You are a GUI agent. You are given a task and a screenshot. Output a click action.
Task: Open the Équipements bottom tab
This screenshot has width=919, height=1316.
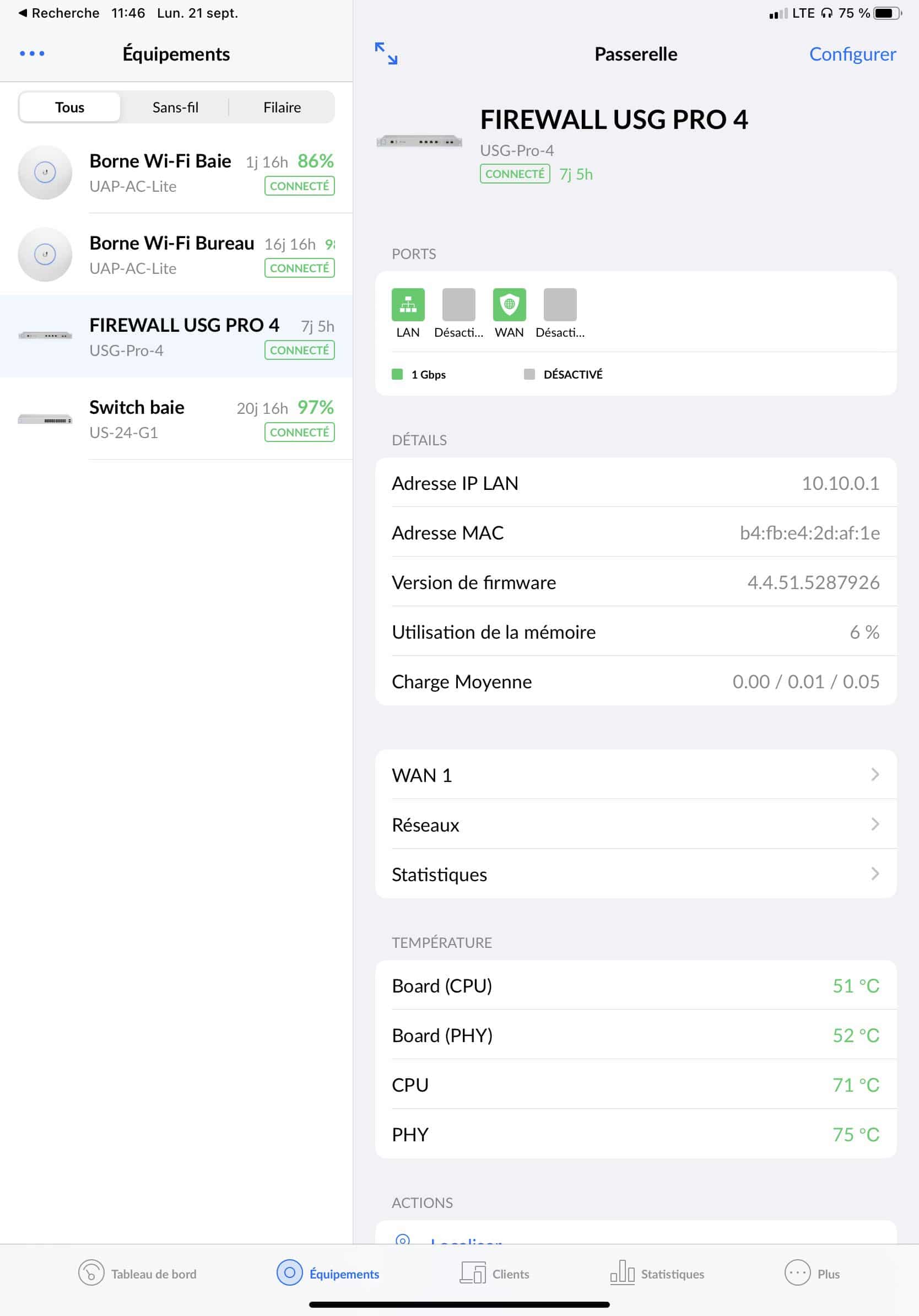(328, 1274)
